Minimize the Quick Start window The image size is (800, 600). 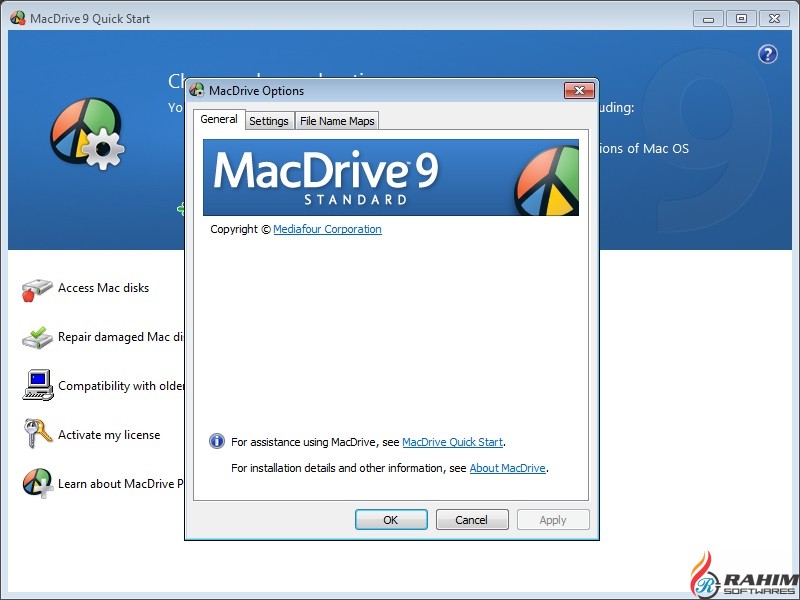coord(708,19)
